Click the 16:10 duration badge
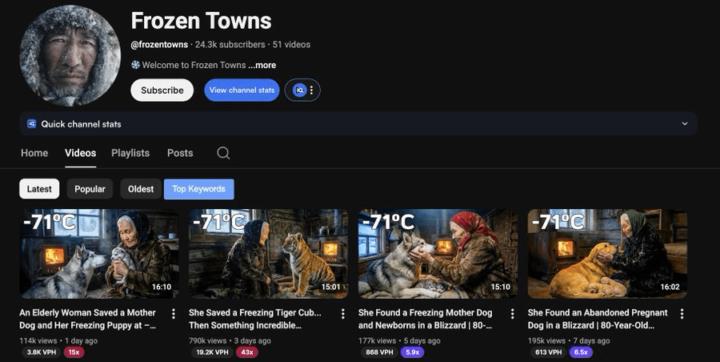 point(162,287)
